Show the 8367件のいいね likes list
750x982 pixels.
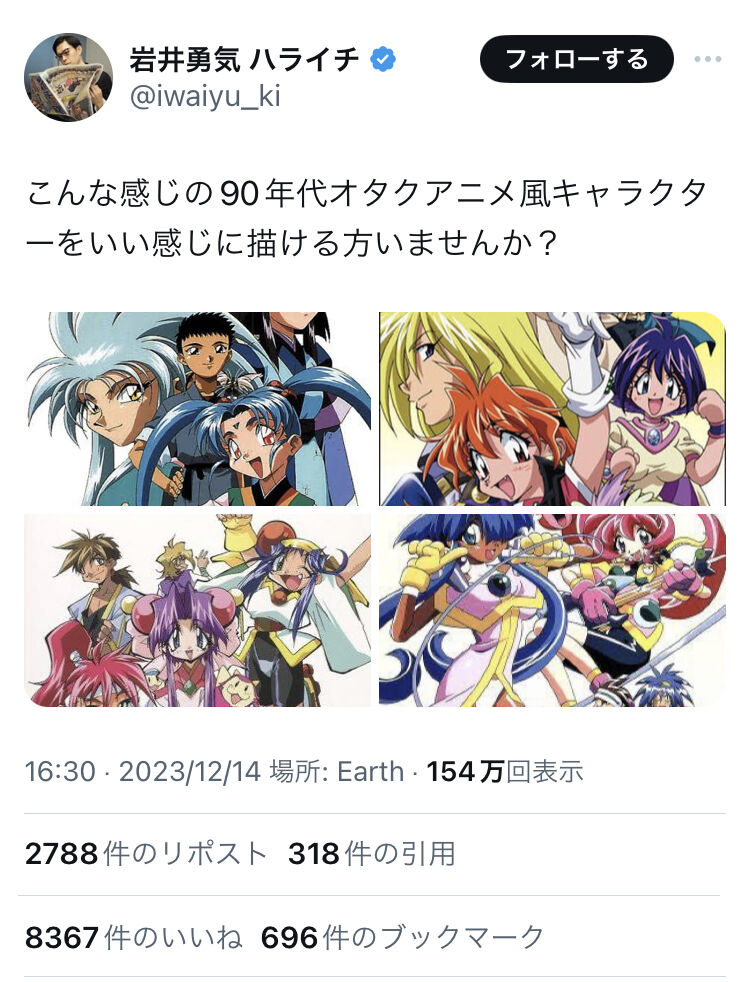pyautogui.click(x=133, y=938)
